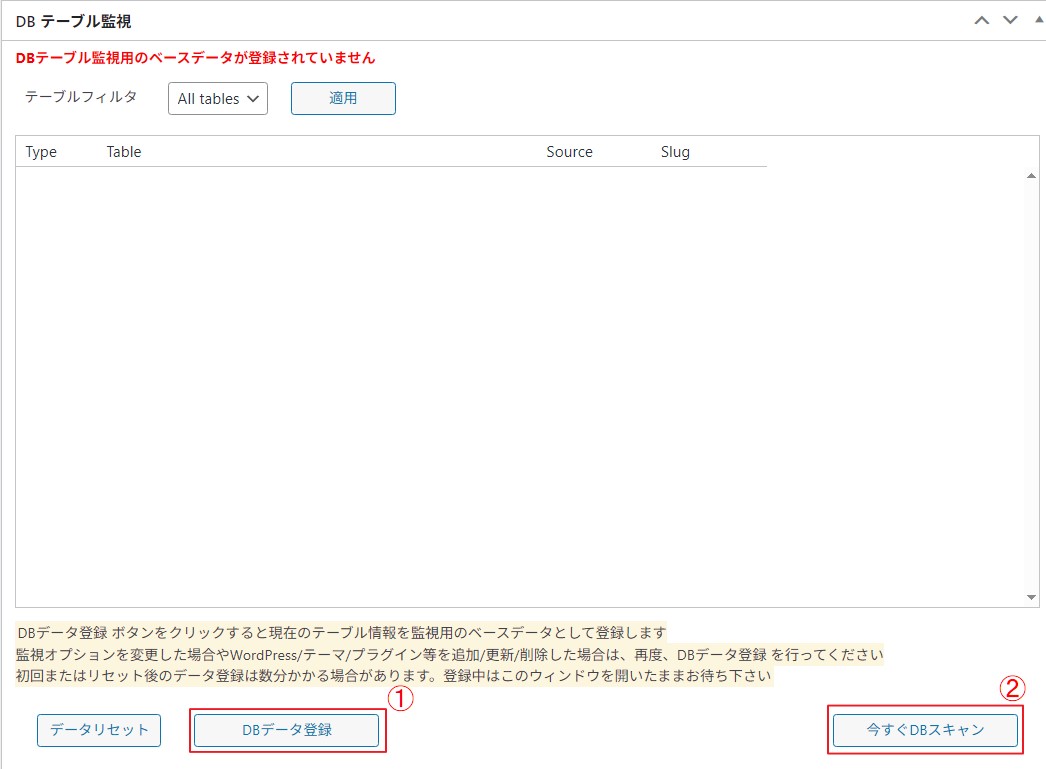Image resolution: width=1046 pixels, height=769 pixels.
Task: Click the table scrollbar up arrow
Action: tap(1031, 176)
